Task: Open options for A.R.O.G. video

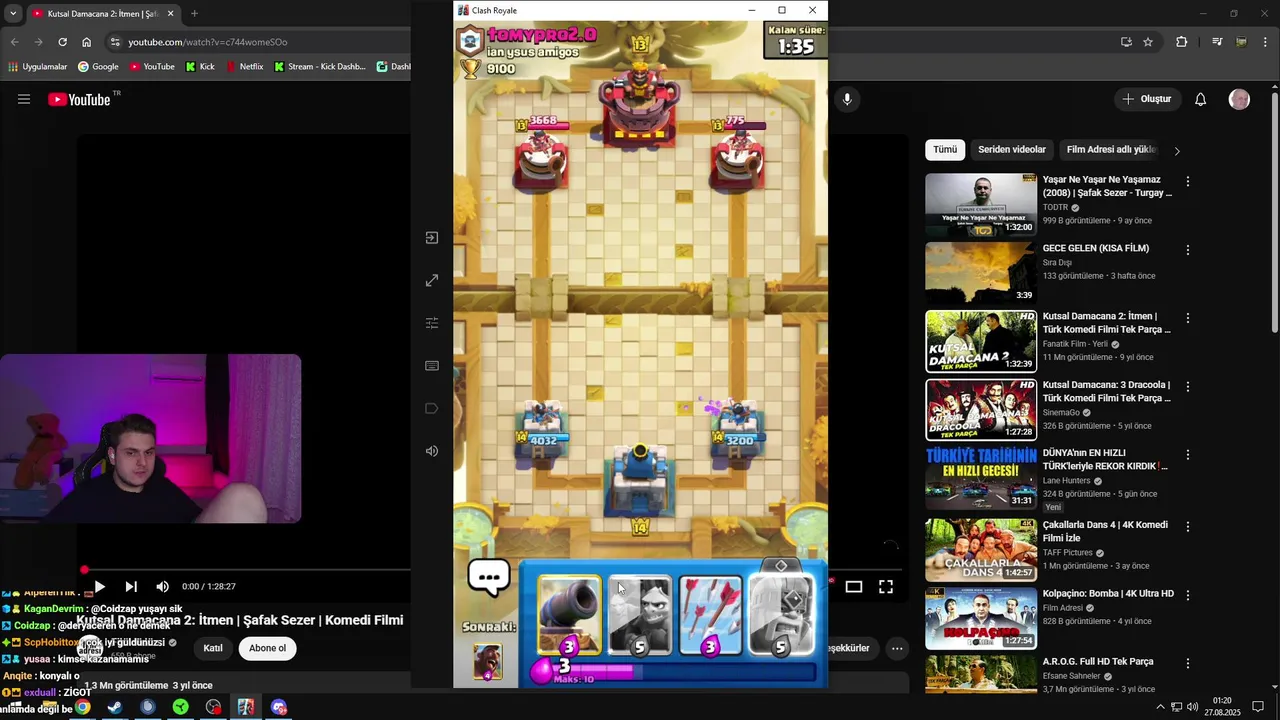Action: (1188, 663)
